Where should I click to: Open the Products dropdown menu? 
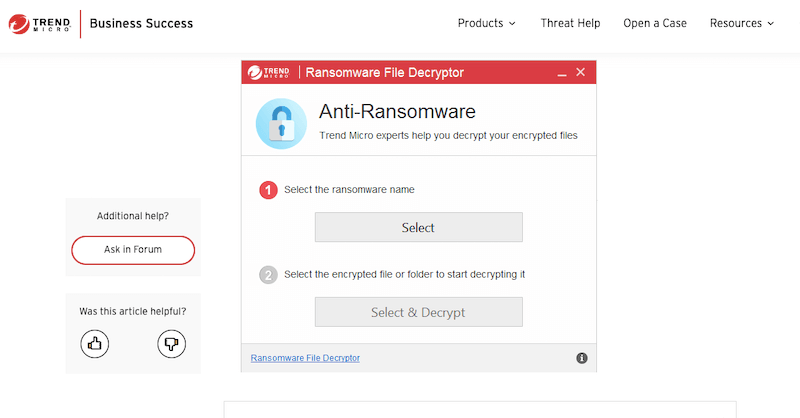point(486,23)
